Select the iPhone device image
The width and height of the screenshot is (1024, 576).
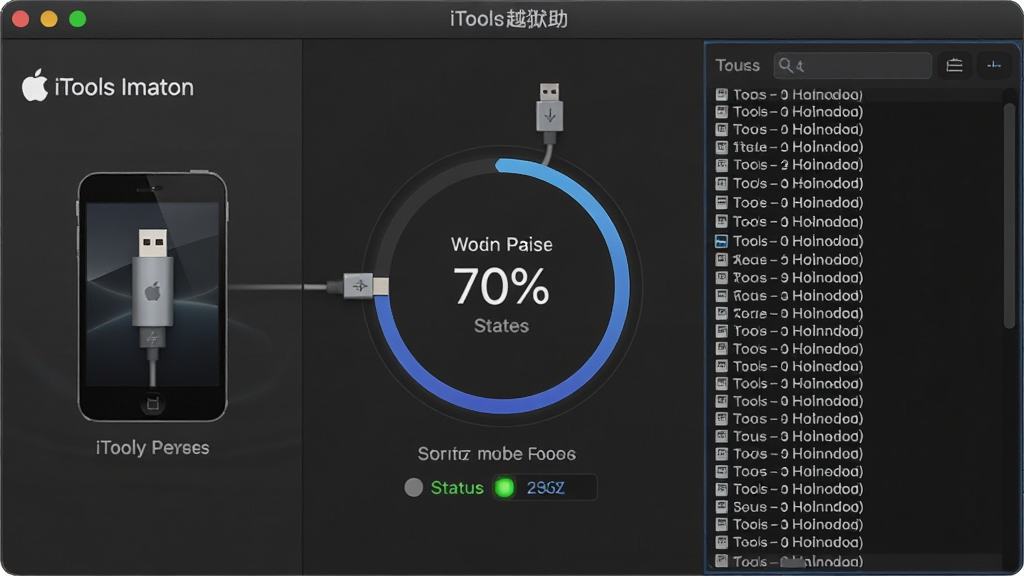coord(152,297)
